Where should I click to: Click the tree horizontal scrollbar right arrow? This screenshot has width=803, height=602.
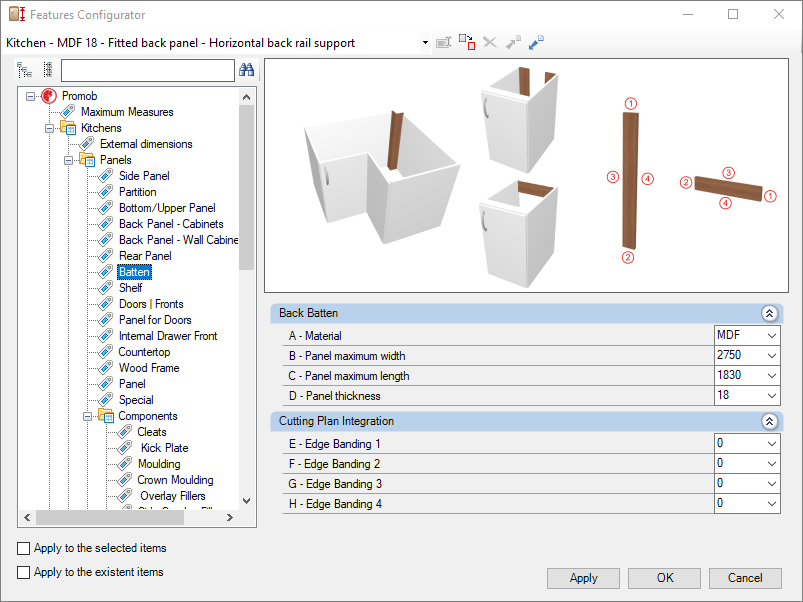[230, 518]
